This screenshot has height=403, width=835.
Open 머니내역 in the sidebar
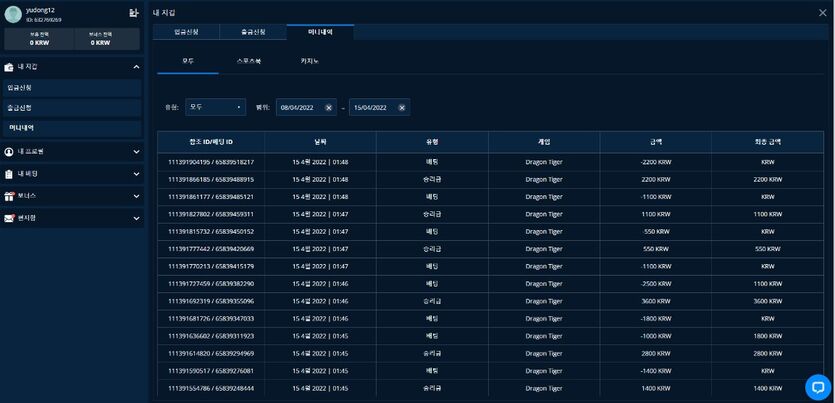[x=72, y=128]
